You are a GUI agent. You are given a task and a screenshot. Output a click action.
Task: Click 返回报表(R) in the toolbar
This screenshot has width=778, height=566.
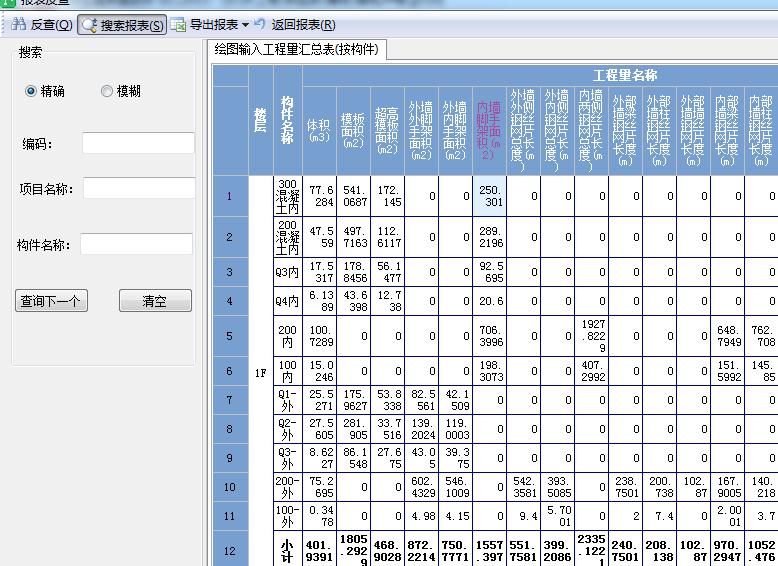304,24
